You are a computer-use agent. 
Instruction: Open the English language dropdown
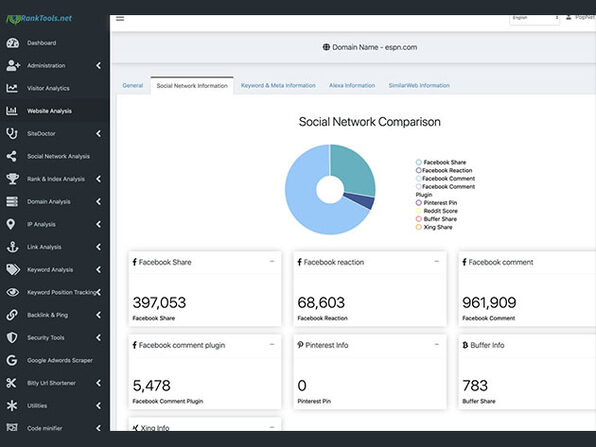(x=534, y=19)
